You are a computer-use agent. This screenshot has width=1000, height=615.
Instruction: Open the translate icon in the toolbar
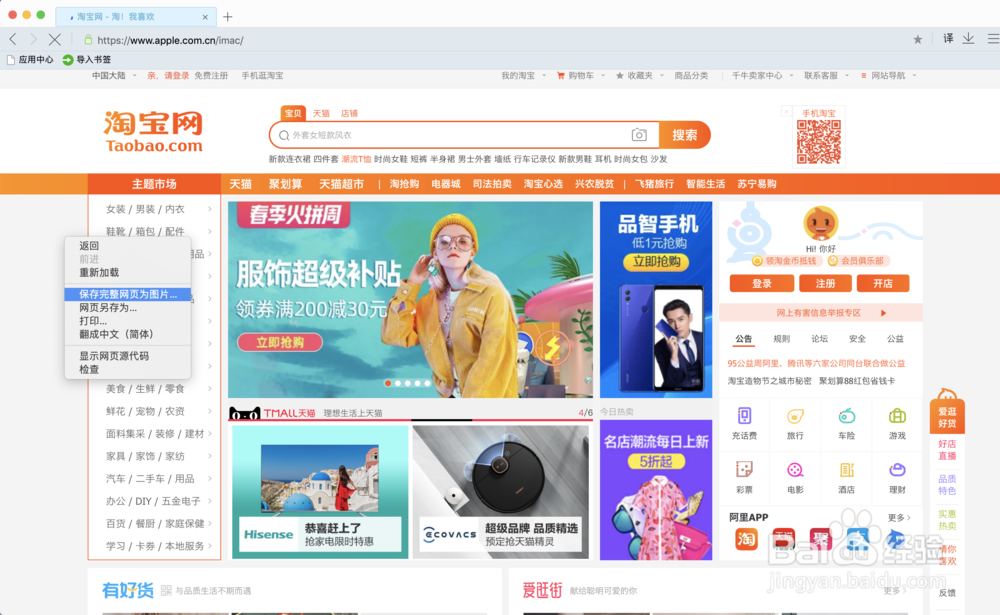pyautogui.click(x=948, y=39)
